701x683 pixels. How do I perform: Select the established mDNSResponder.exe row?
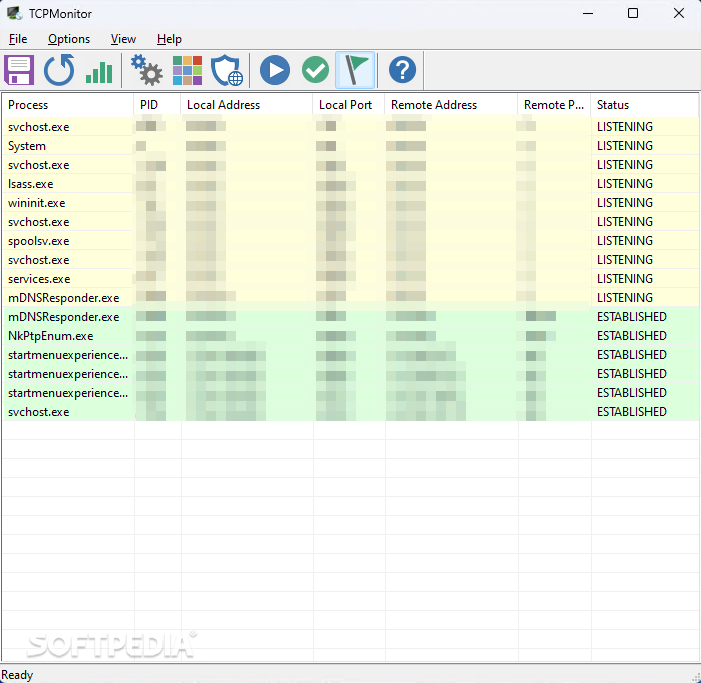point(351,317)
